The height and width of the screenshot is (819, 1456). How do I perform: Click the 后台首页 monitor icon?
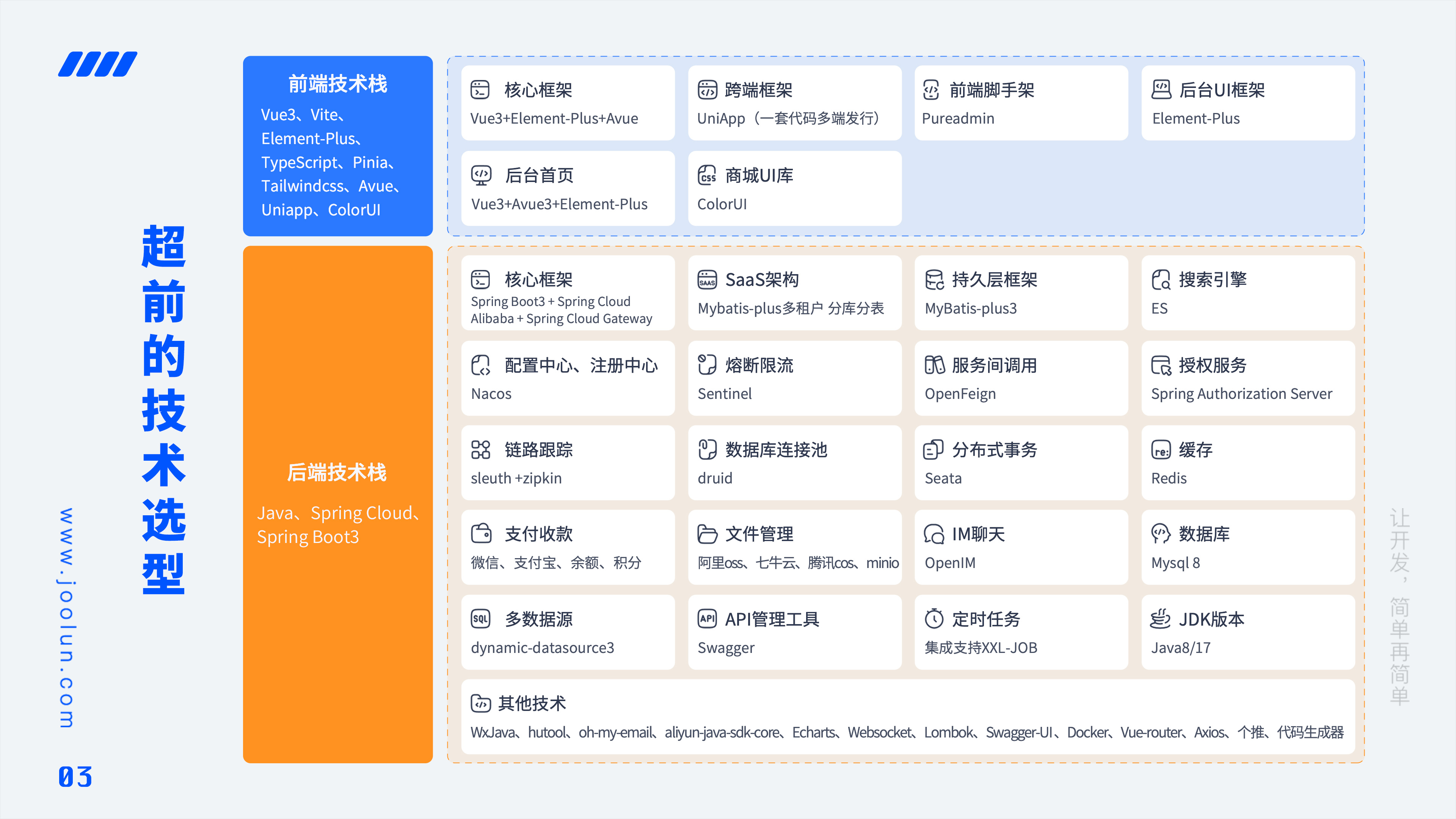tap(481, 175)
